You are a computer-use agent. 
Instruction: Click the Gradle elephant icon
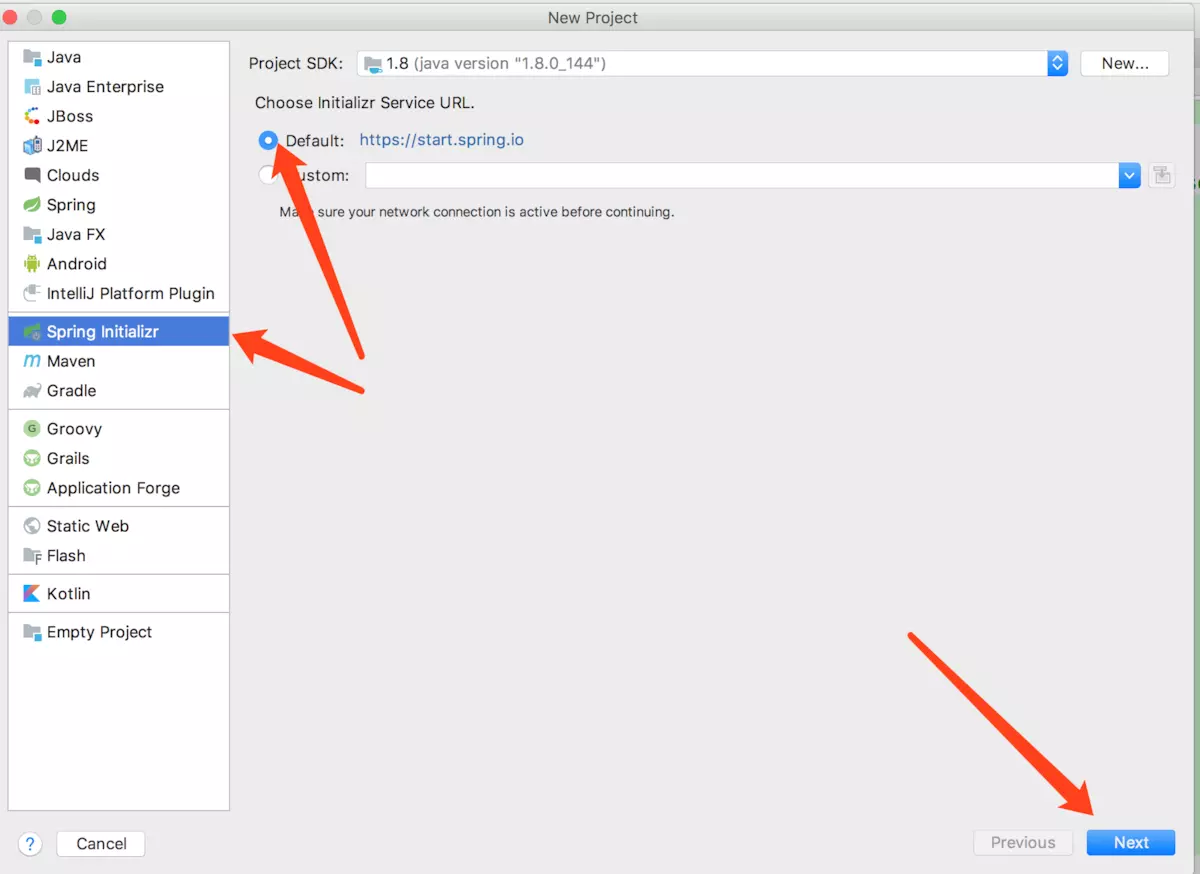click(x=32, y=391)
